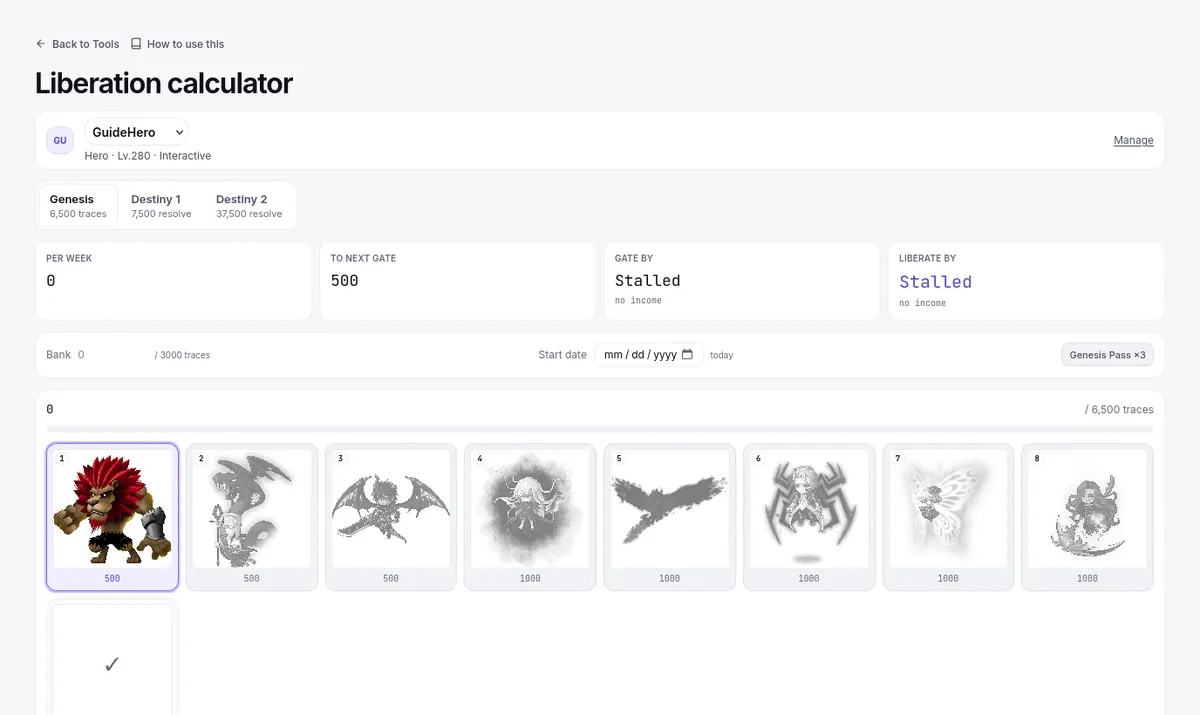This screenshot has height=715, width=1200.
Task: Open the calendar picker icon in Start date
Action: coord(687,355)
